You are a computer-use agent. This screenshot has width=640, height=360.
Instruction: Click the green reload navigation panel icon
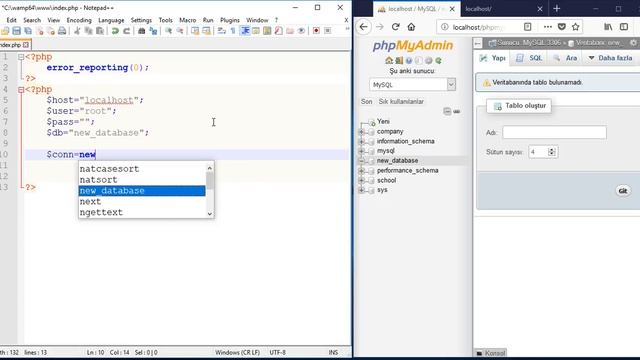438,60
